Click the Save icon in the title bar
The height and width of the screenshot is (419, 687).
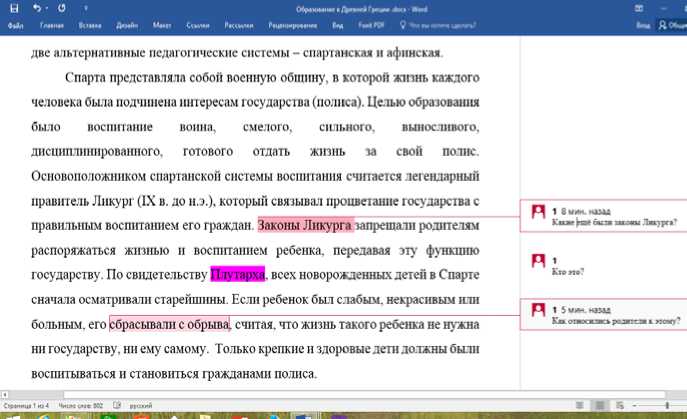coord(13,8)
